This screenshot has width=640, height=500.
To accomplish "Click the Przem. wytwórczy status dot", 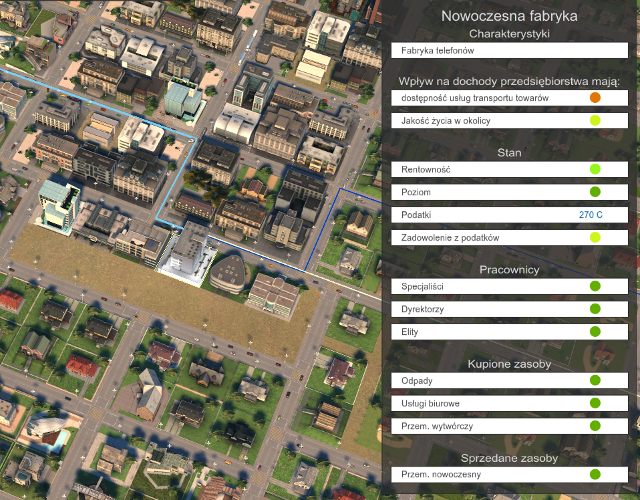I will tap(595, 425).
